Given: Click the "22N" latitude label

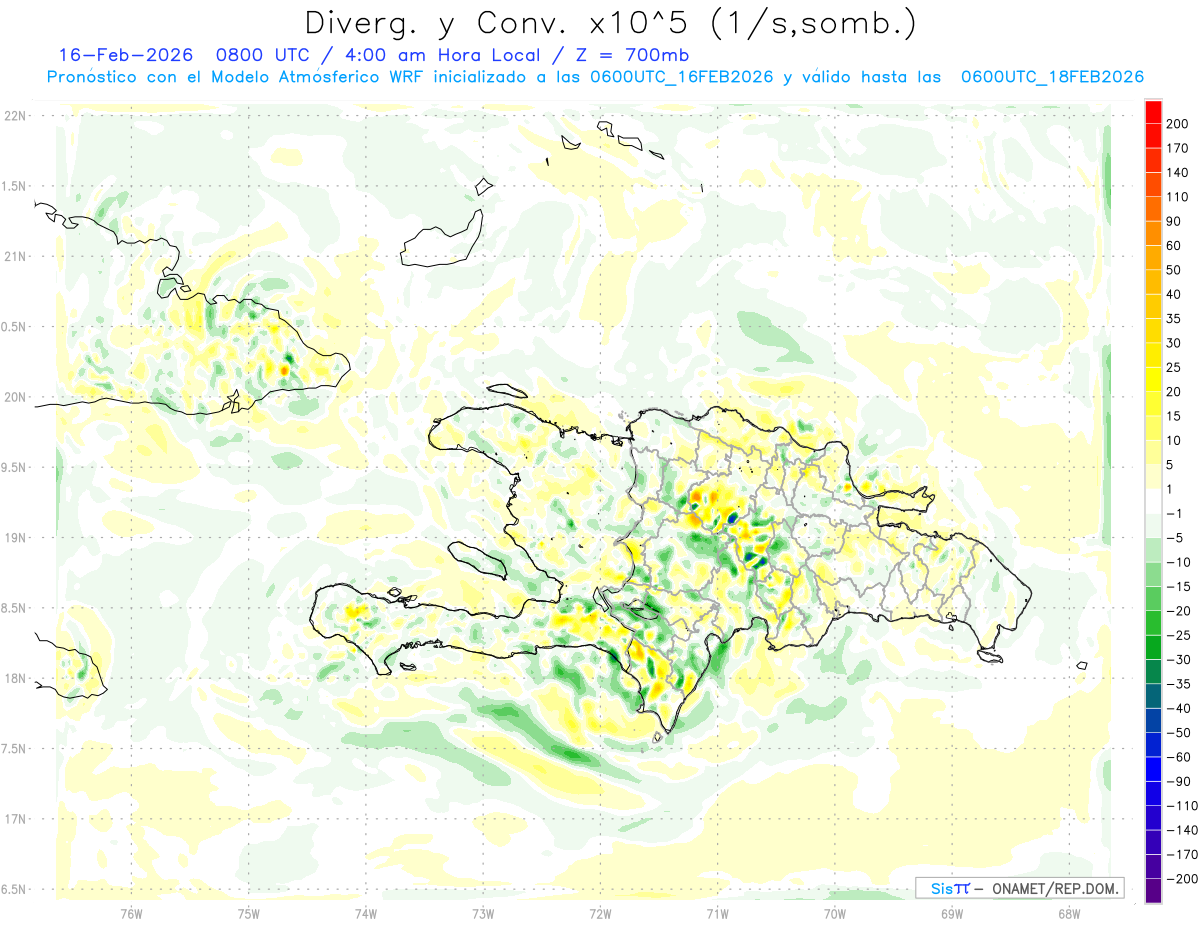Looking at the screenshot, I should point(15,116).
